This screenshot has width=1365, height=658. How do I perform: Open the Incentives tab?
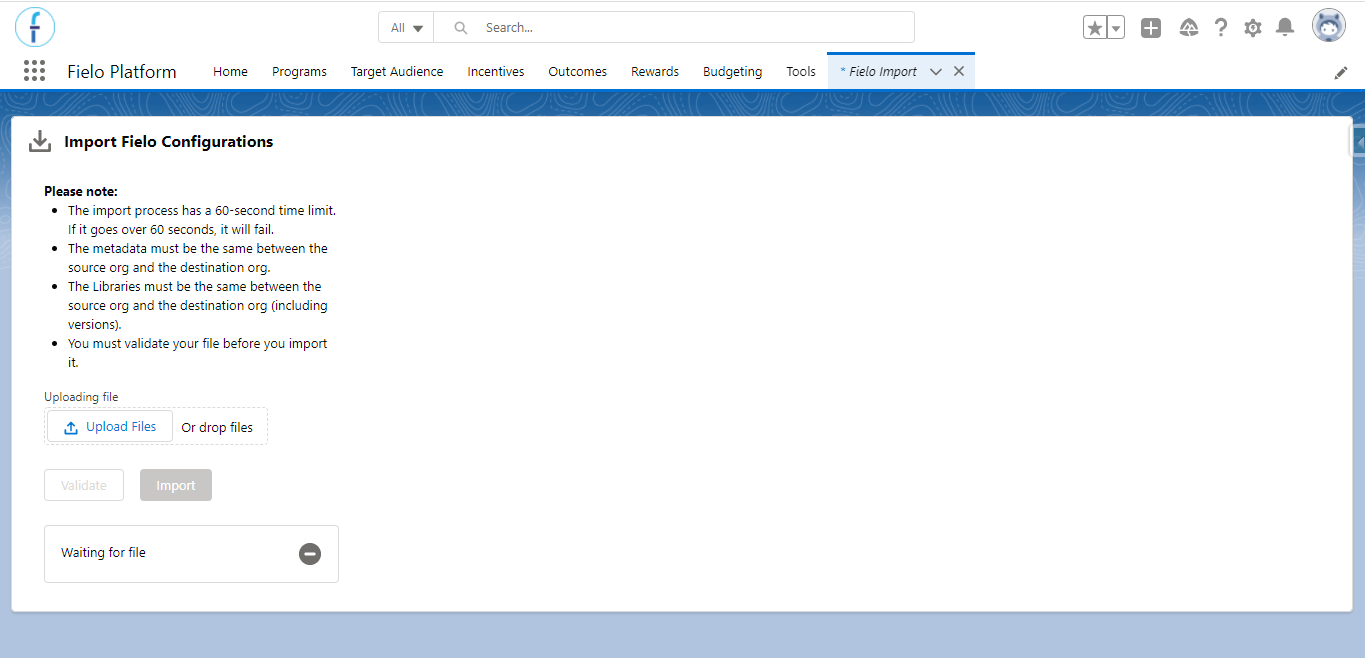[496, 71]
